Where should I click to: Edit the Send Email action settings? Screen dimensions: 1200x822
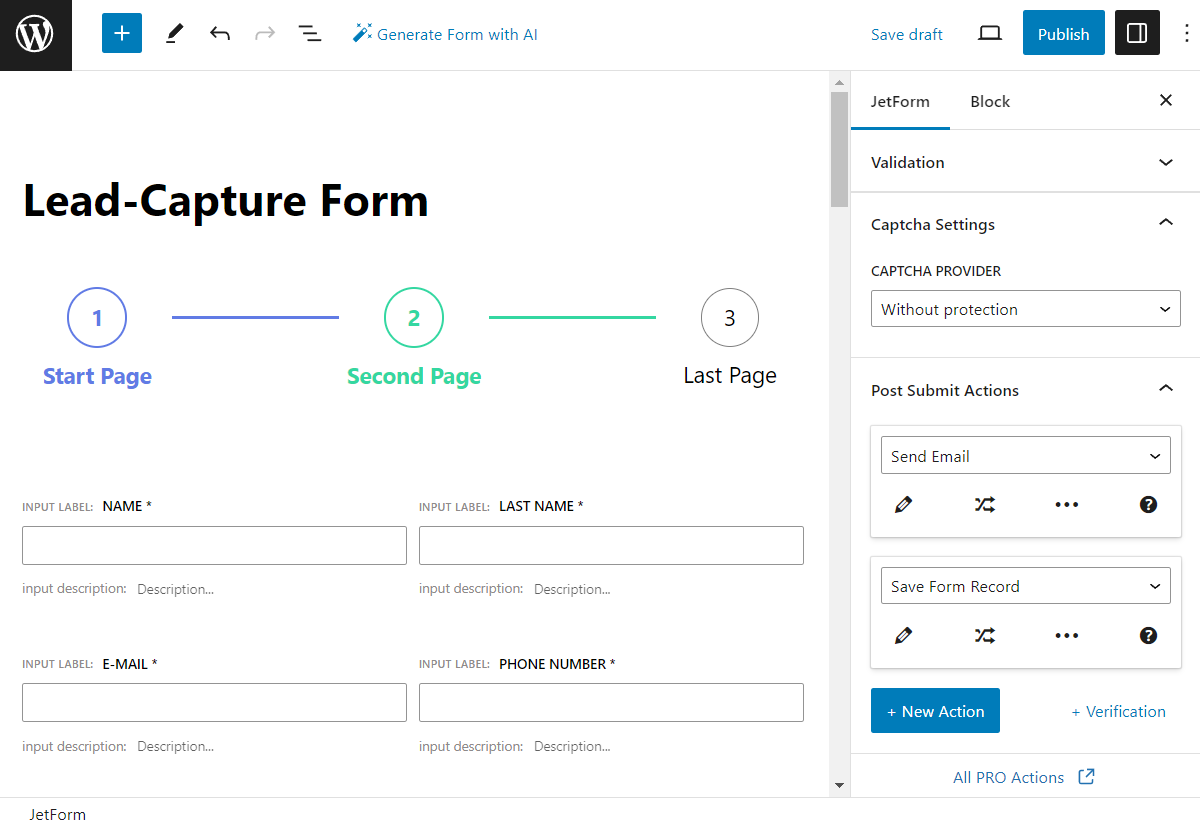pyautogui.click(x=903, y=505)
